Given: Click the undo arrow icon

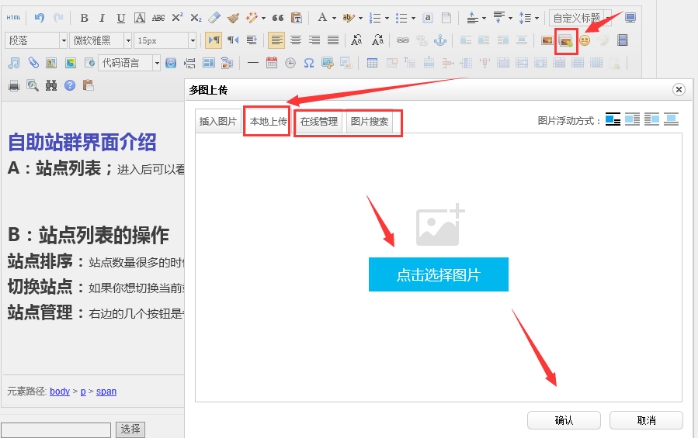Looking at the screenshot, I should click(x=39, y=18).
